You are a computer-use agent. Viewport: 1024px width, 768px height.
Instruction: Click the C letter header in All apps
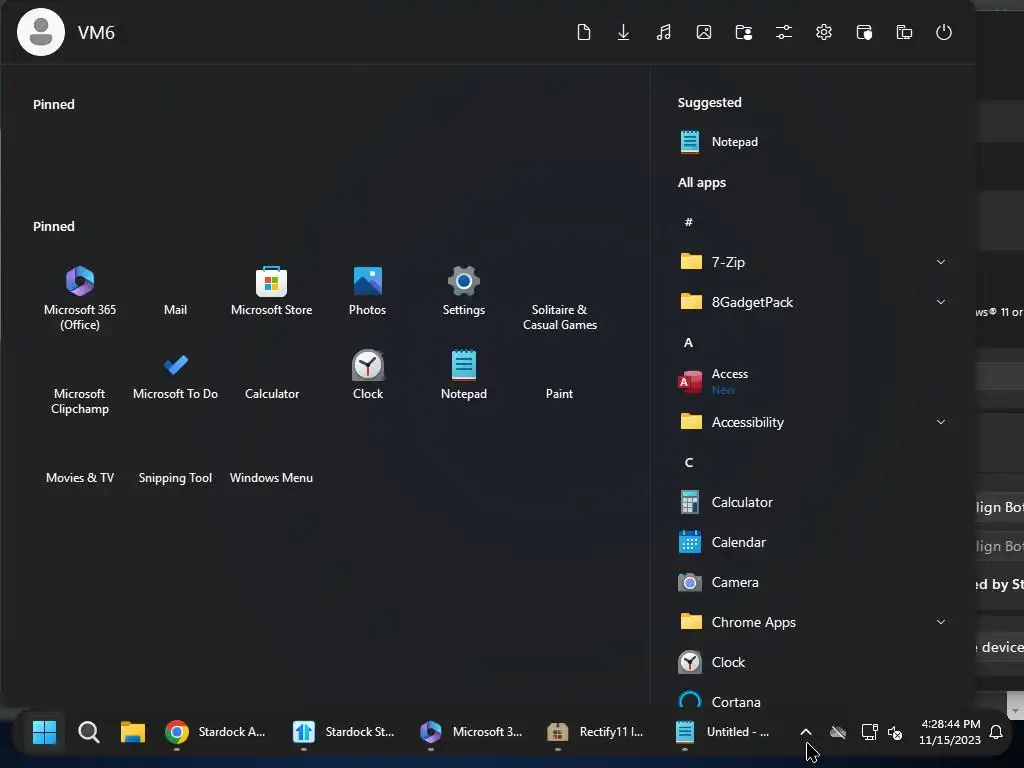point(688,462)
